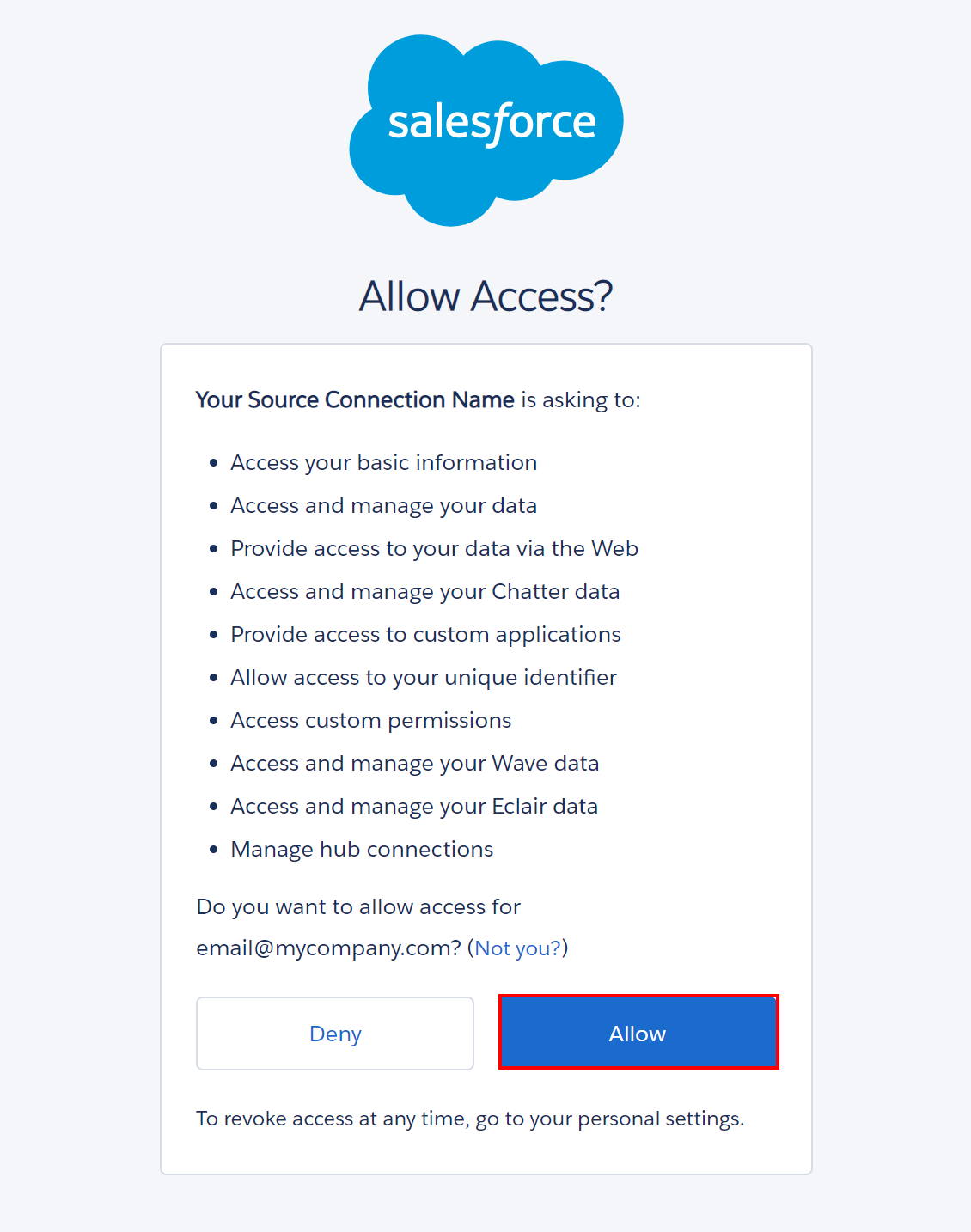
Task: Select "Provide access to your data via the Web"
Action: pyautogui.click(x=434, y=549)
